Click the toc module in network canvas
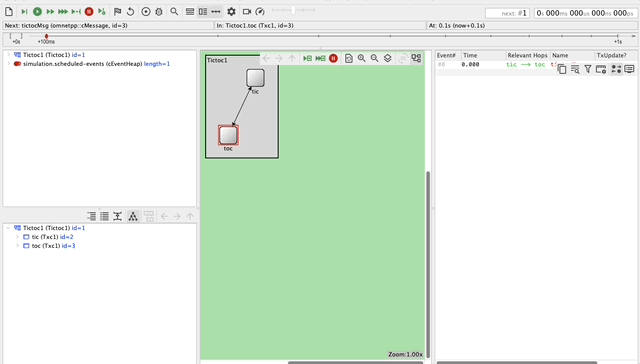This screenshot has width=640, height=364. [x=229, y=135]
